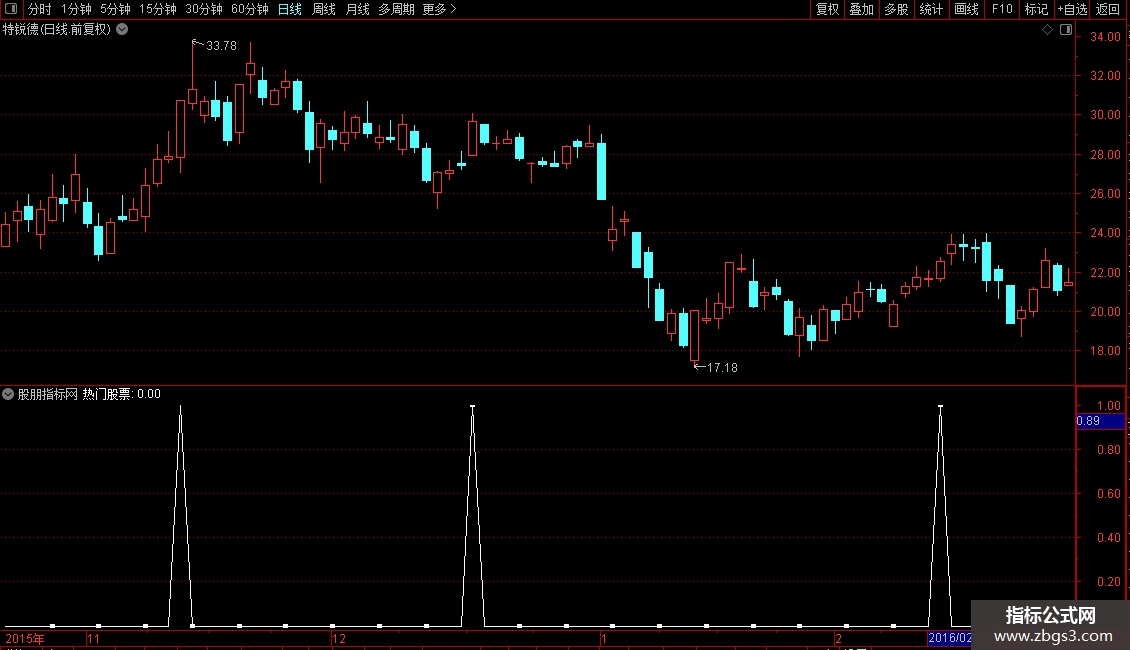Open F10 company info
The width and height of the screenshot is (1130, 650).
click(x=1002, y=9)
